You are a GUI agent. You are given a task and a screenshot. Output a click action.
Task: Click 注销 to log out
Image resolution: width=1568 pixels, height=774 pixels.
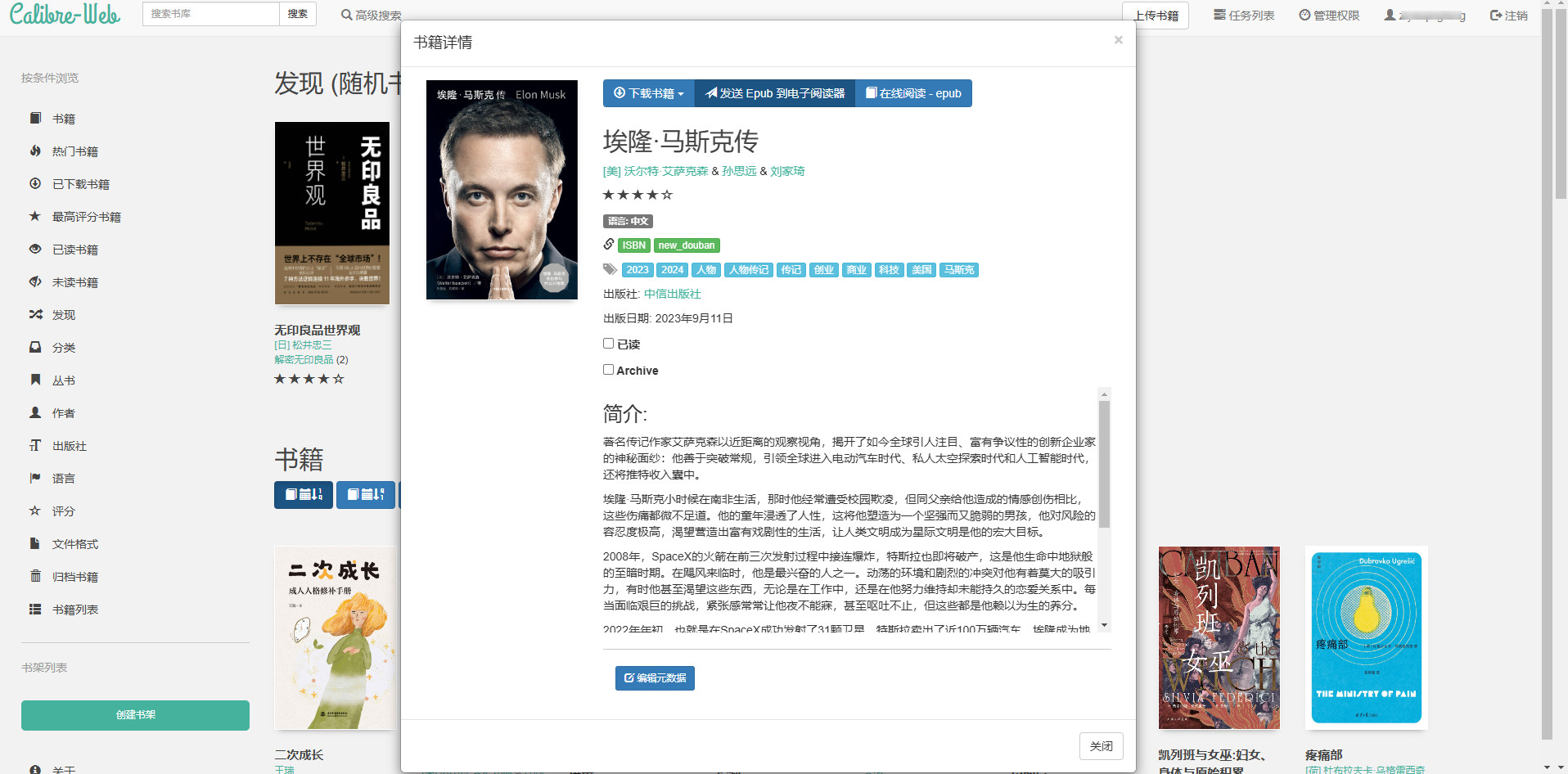[x=1509, y=16]
